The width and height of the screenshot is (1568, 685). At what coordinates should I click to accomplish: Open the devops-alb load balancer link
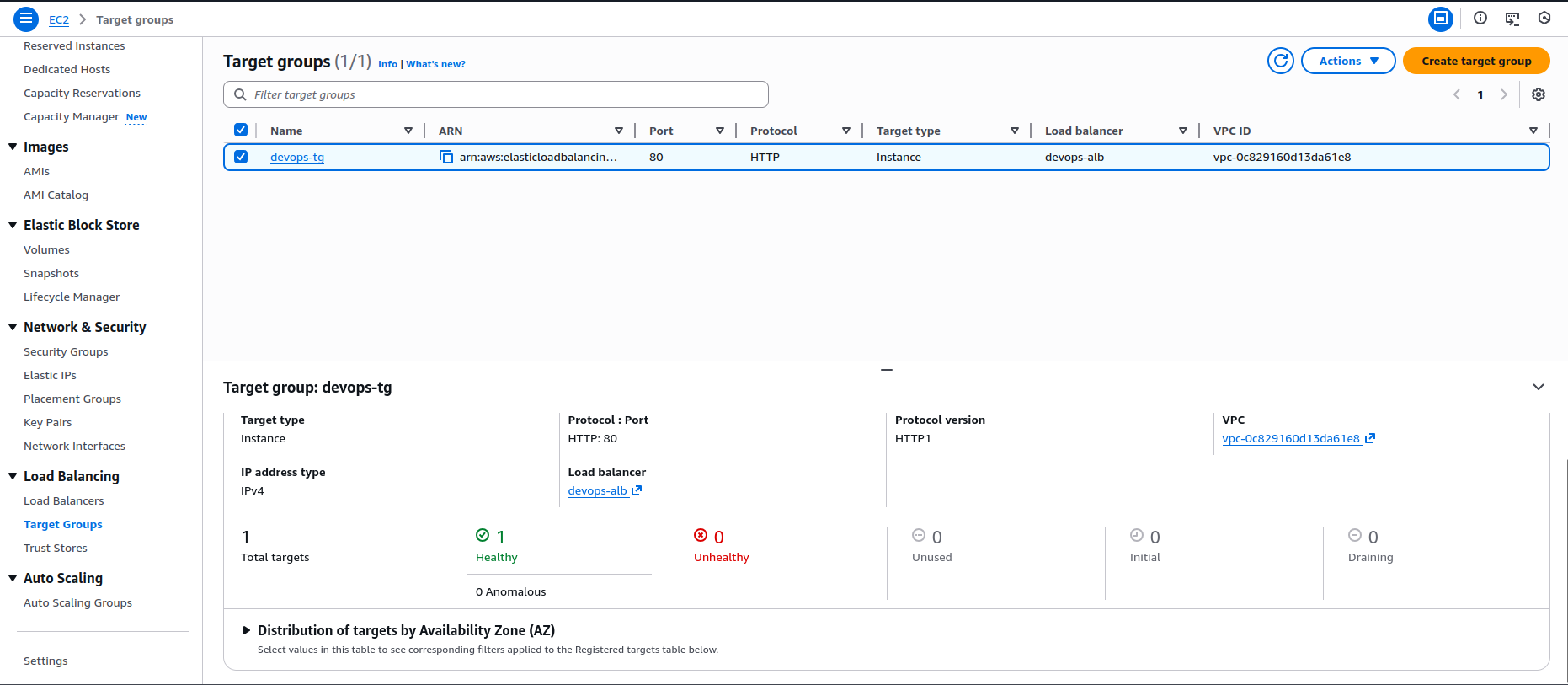[605, 490]
